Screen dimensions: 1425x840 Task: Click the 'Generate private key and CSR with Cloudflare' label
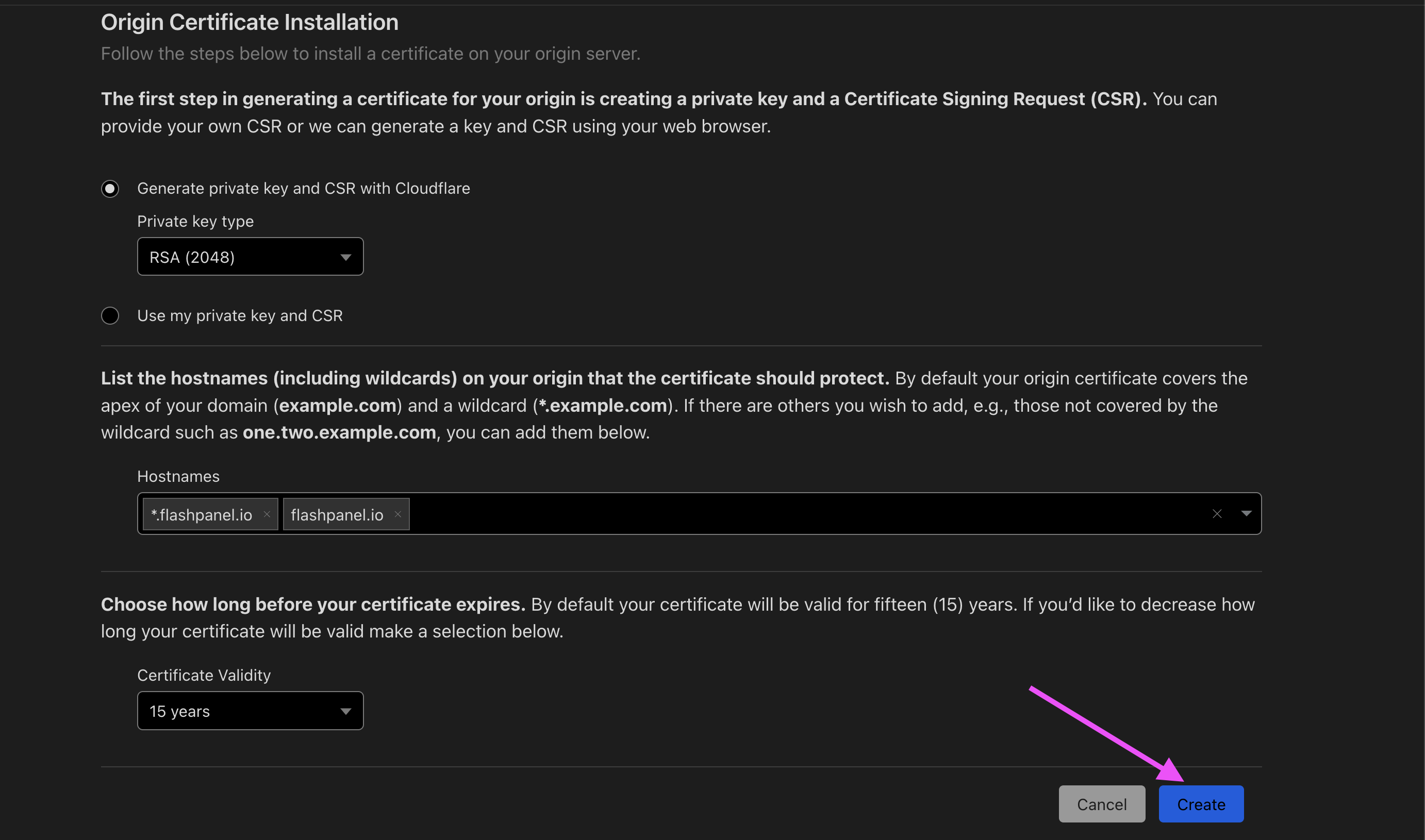(x=304, y=189)
